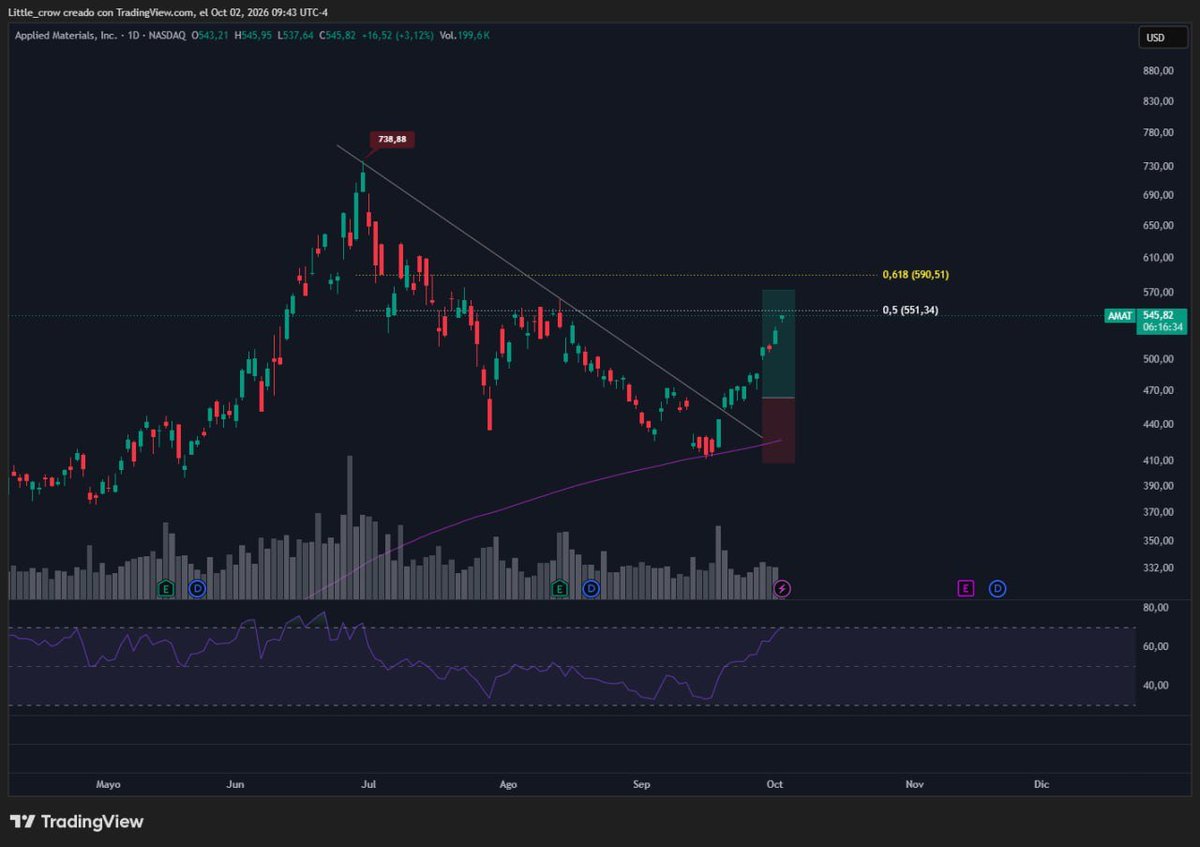1200x847 pixels.
Task: Click the 880,00 price axis label
Action: click(1158, 71)
